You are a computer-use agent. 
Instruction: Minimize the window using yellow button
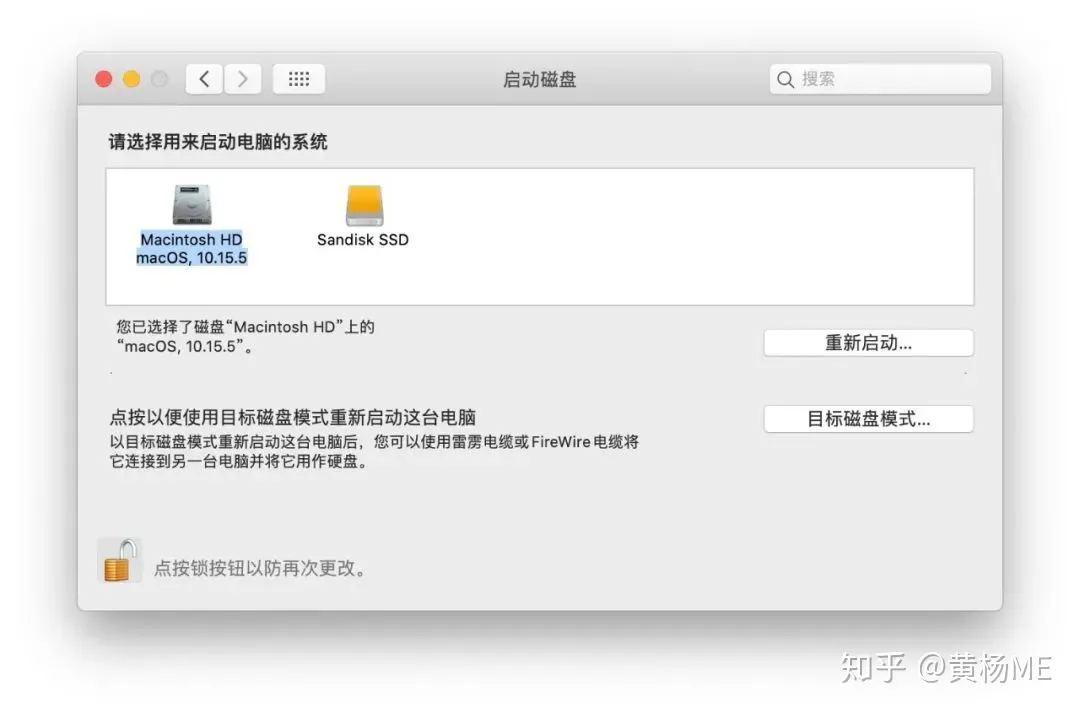point(132,79)
